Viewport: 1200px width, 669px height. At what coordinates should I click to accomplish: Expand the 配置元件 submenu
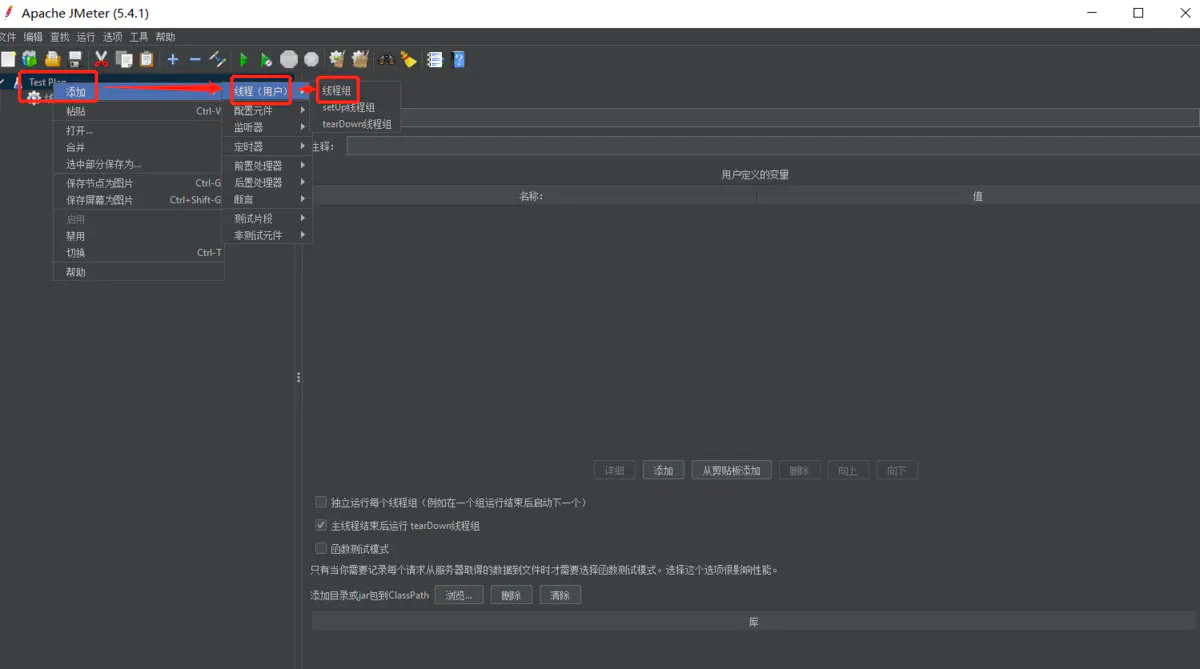click(268, 110)
